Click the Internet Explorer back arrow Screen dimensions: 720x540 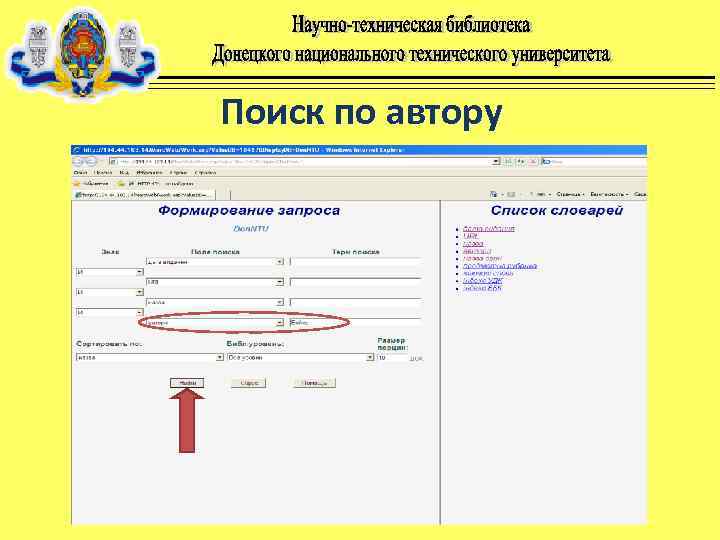[79, 162]
